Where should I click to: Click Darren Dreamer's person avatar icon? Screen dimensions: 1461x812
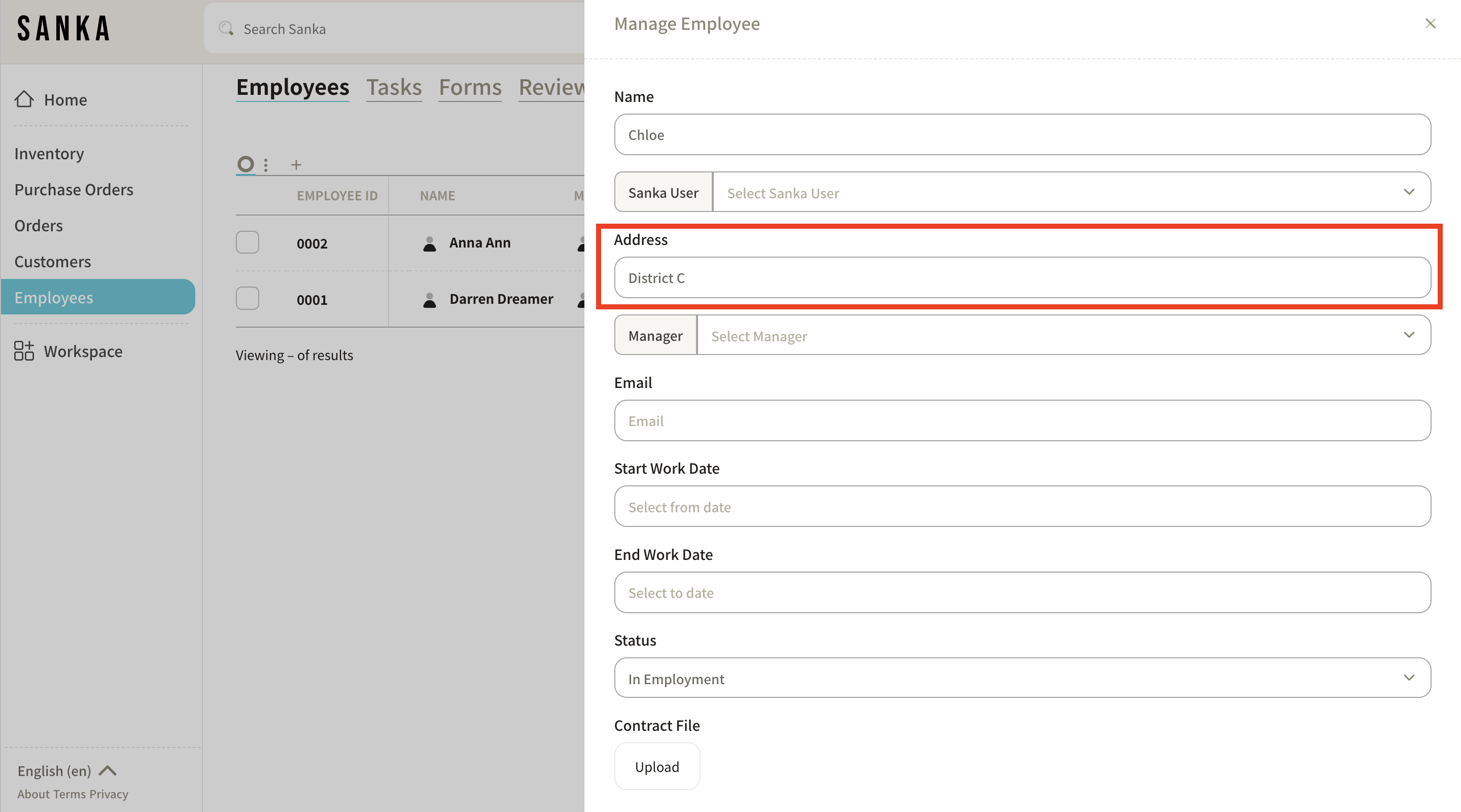point(429,299)
